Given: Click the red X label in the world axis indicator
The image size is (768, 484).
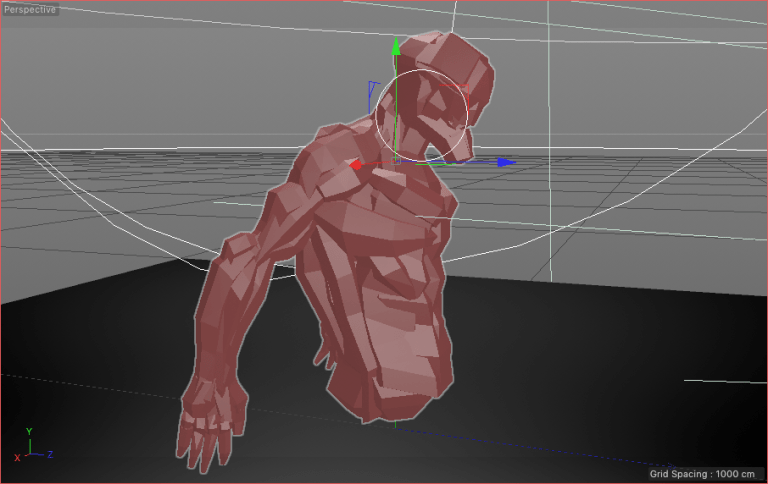Looking at the screenshot, I should pos(17,457).
